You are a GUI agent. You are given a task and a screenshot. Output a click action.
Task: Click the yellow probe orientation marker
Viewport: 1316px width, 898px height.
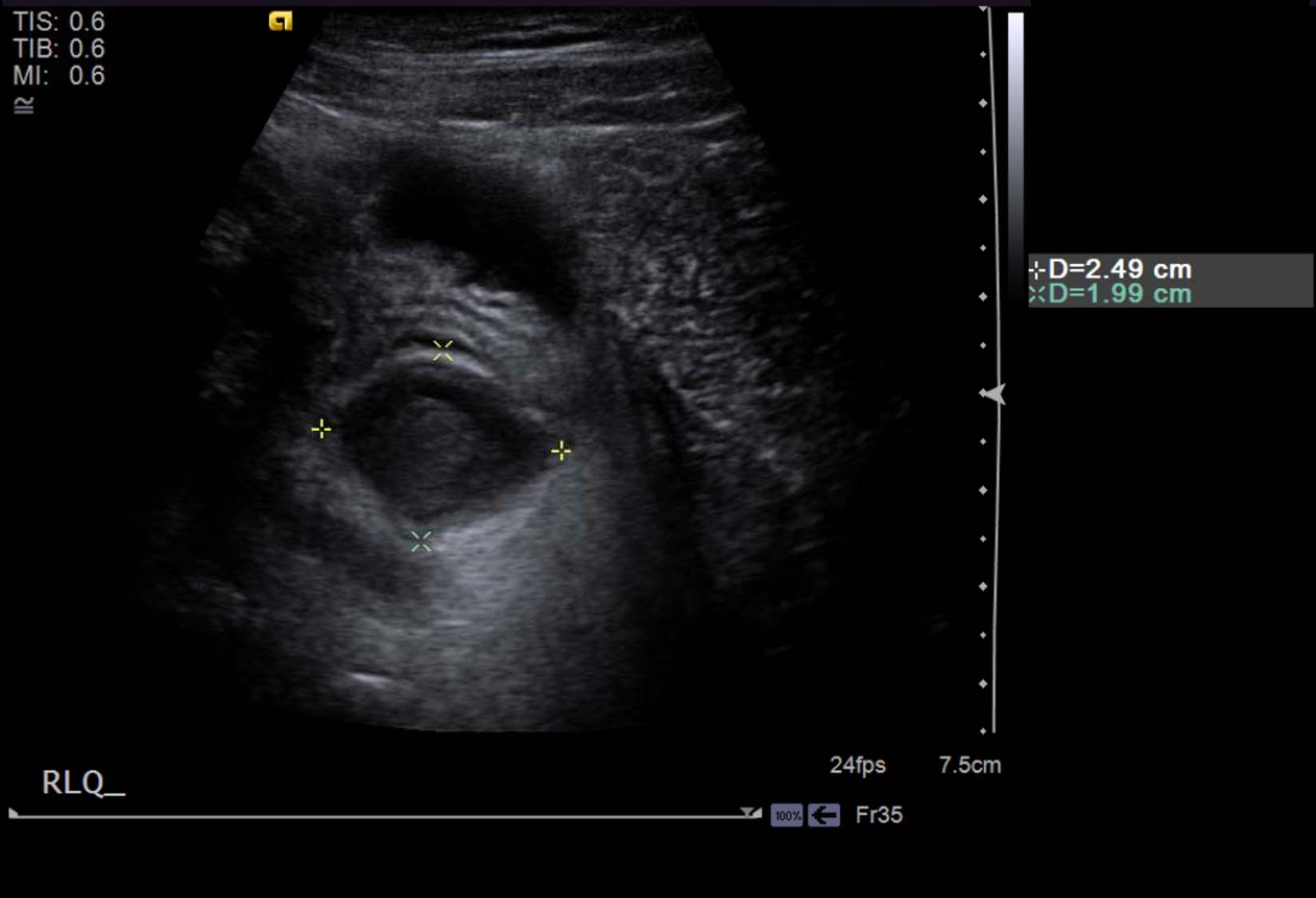tap(280, 22)
